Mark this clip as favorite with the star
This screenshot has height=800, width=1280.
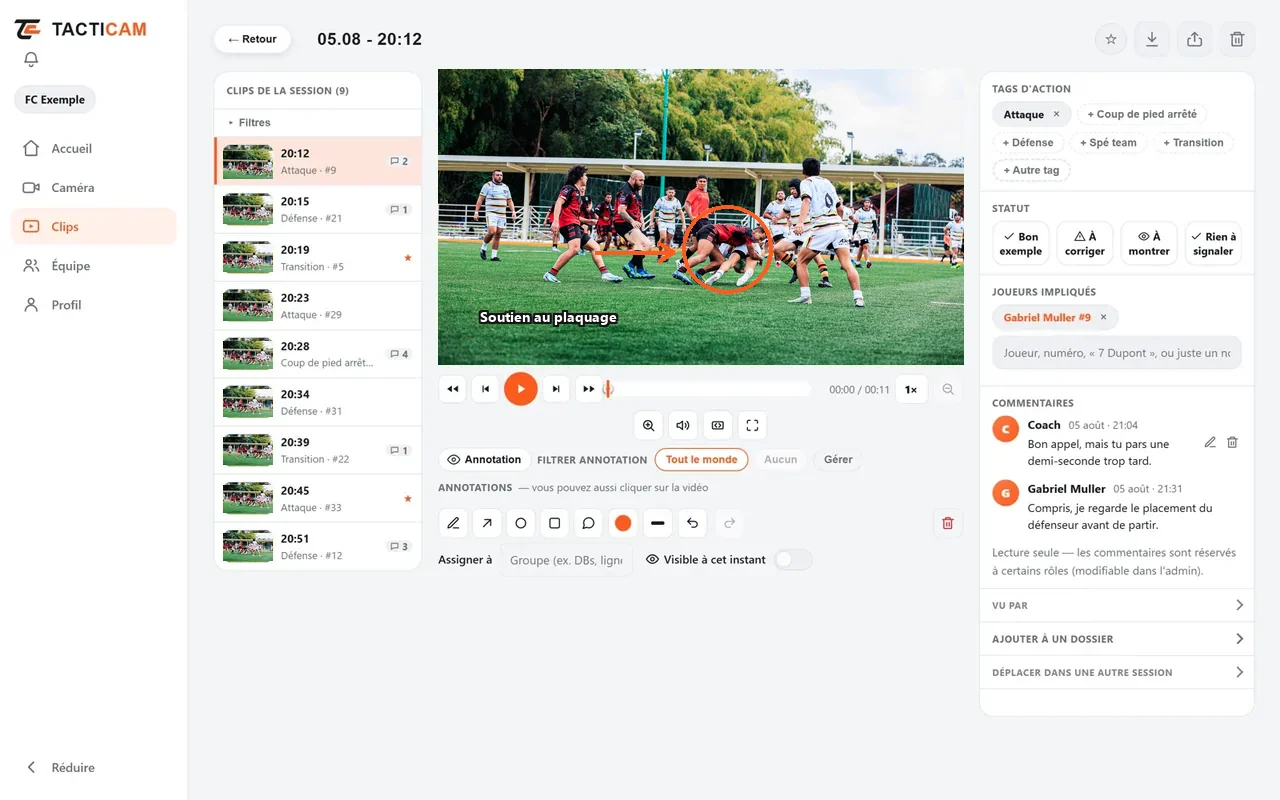pyautogui.click(x=1111, y=39)
